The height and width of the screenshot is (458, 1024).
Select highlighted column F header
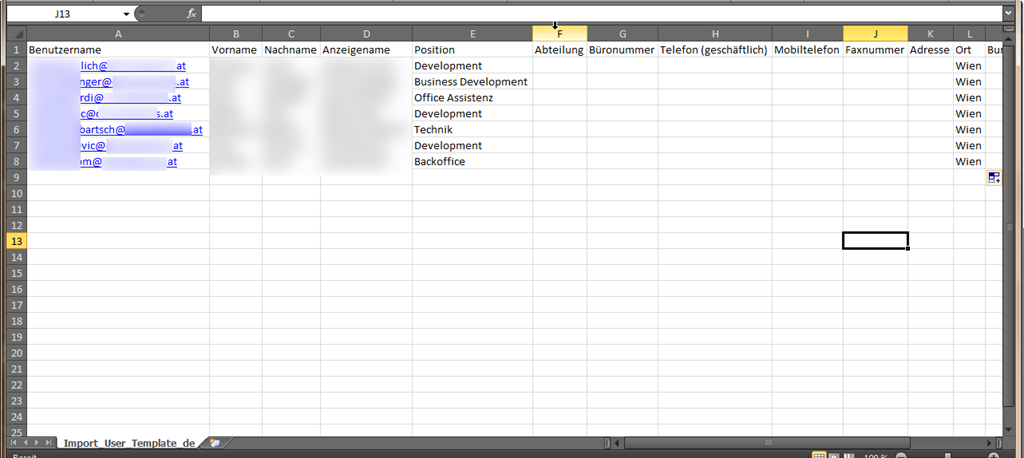[560, 33]
